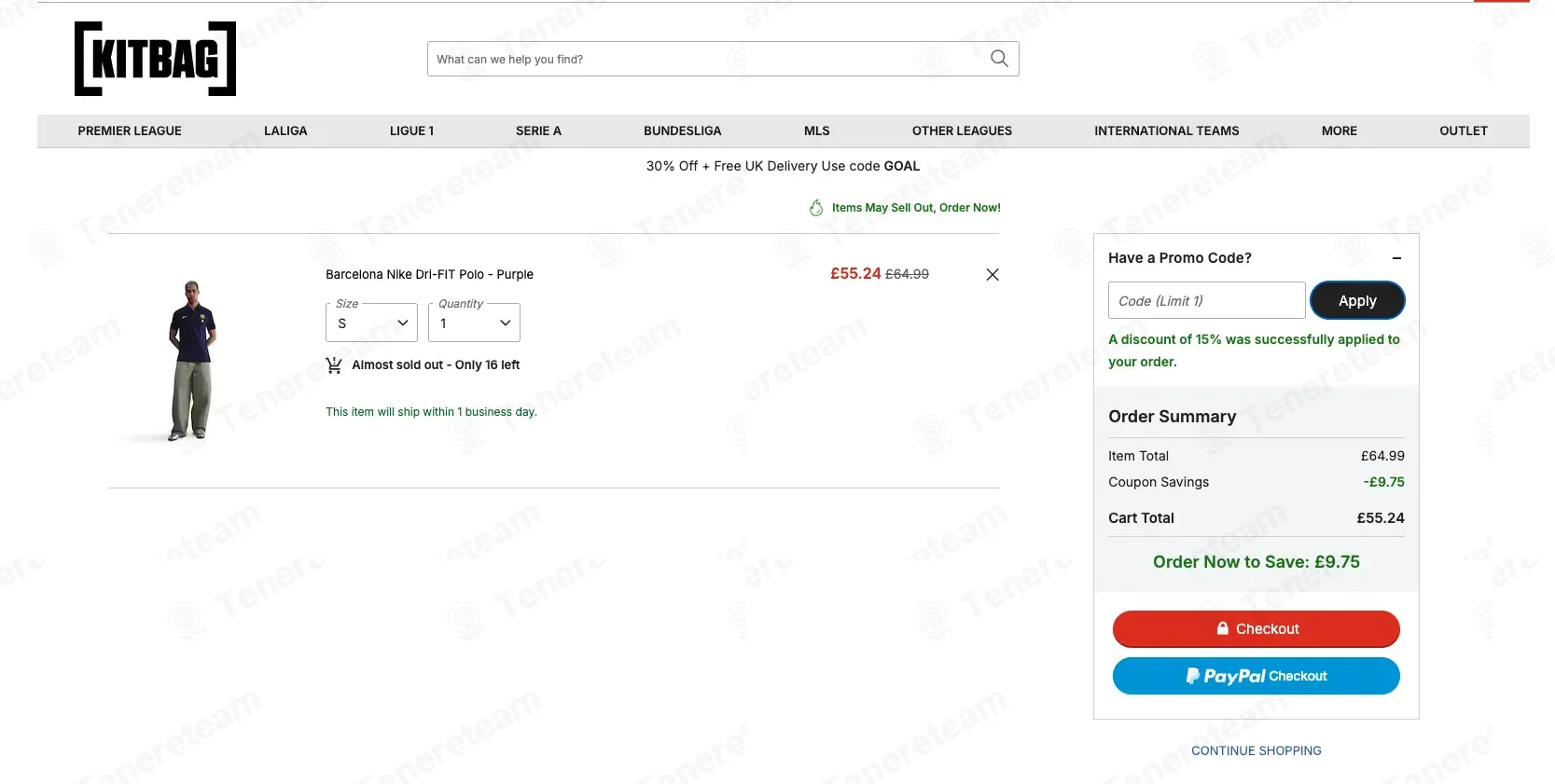Open the More menu

1339,131
